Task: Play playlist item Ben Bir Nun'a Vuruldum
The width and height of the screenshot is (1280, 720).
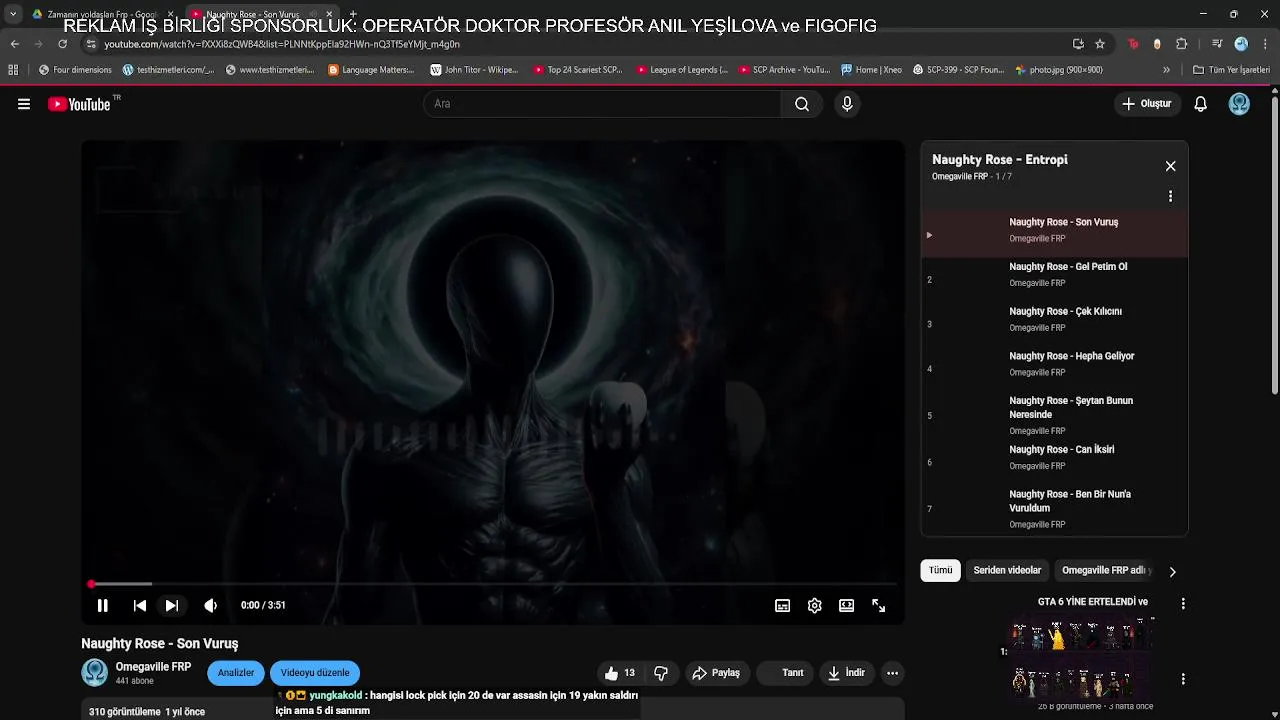Action: [1054, 508]
